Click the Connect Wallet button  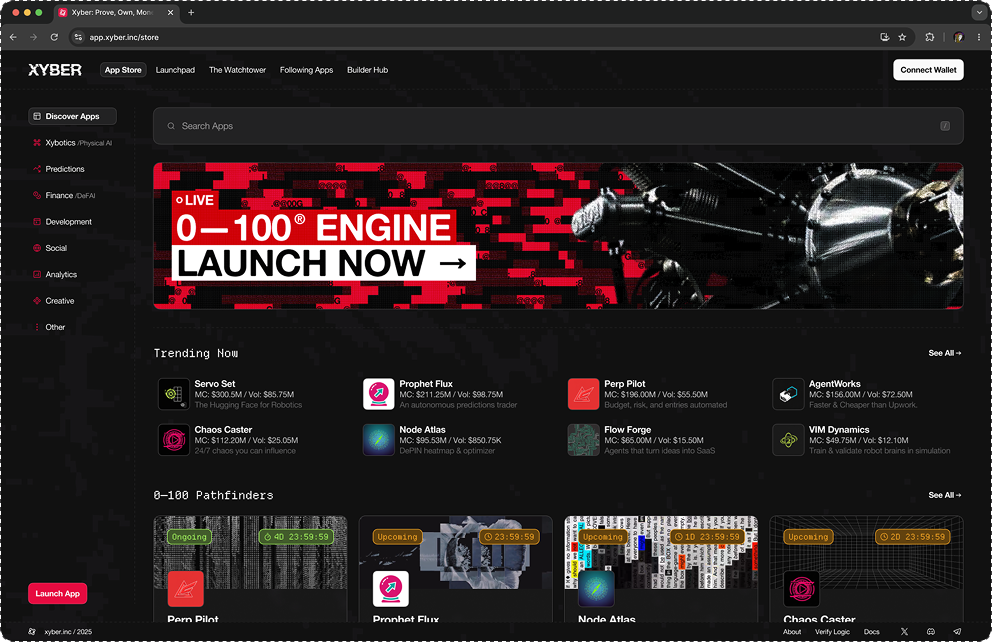928,70
